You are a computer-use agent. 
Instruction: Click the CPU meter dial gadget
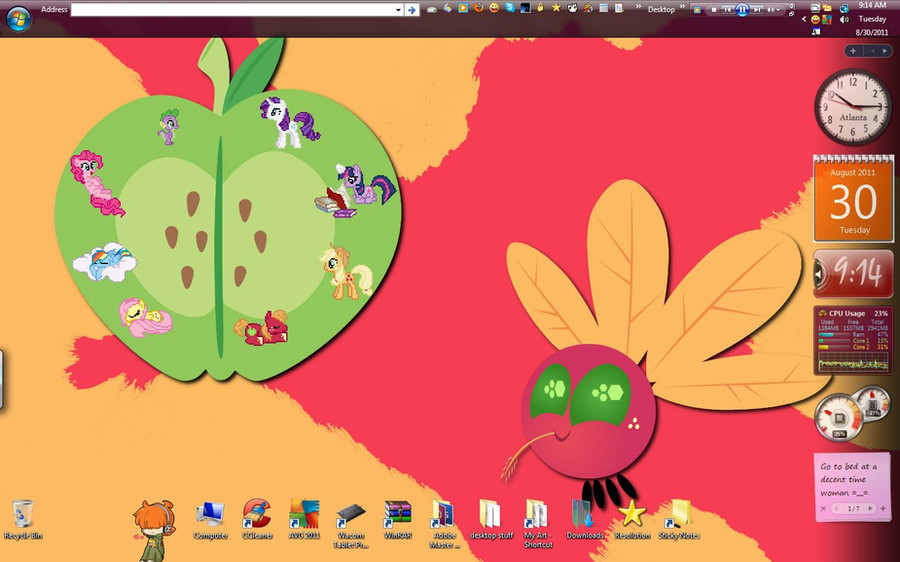[839, 417]
